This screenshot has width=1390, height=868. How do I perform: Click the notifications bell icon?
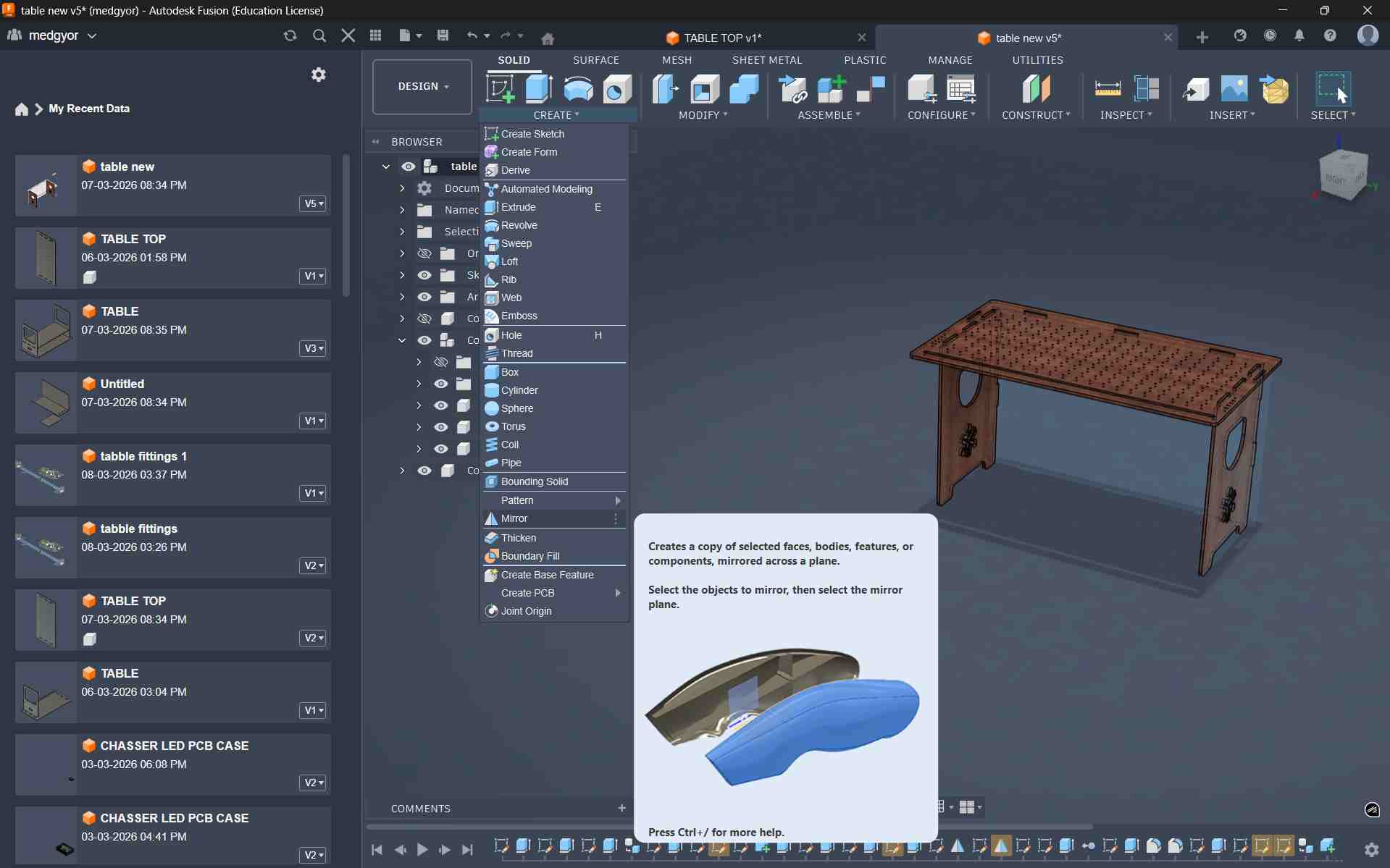coord(1299,35)
